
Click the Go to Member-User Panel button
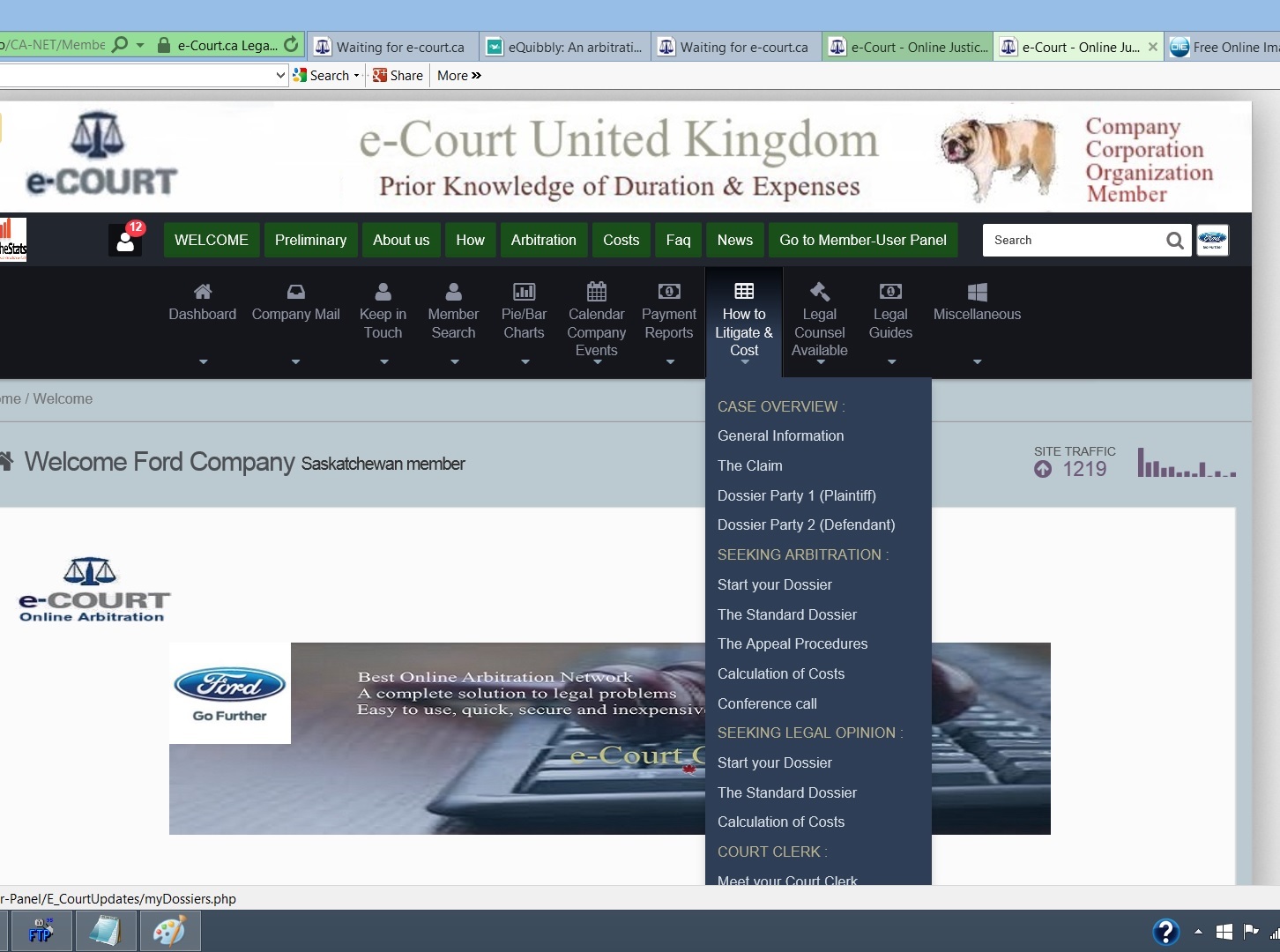coord(862,240)
